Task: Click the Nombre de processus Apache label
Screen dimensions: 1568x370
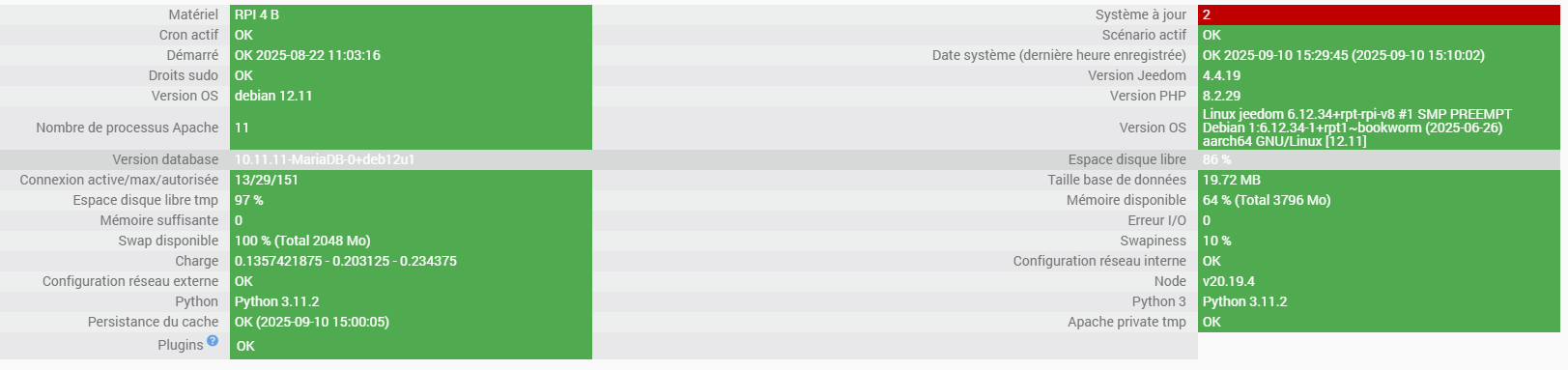Action: click(128, 128)
